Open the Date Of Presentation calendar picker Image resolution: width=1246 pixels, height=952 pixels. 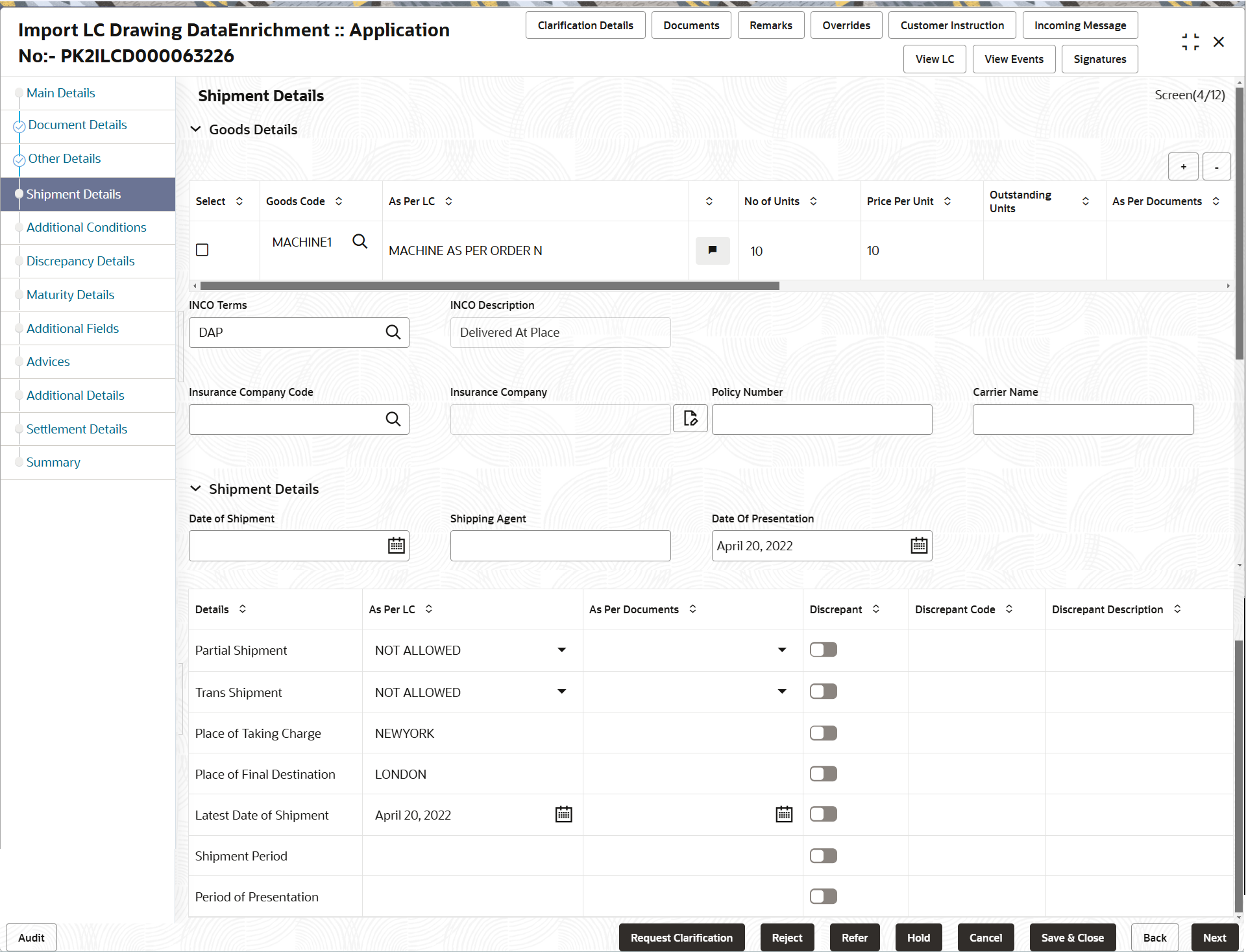point(918,545)
